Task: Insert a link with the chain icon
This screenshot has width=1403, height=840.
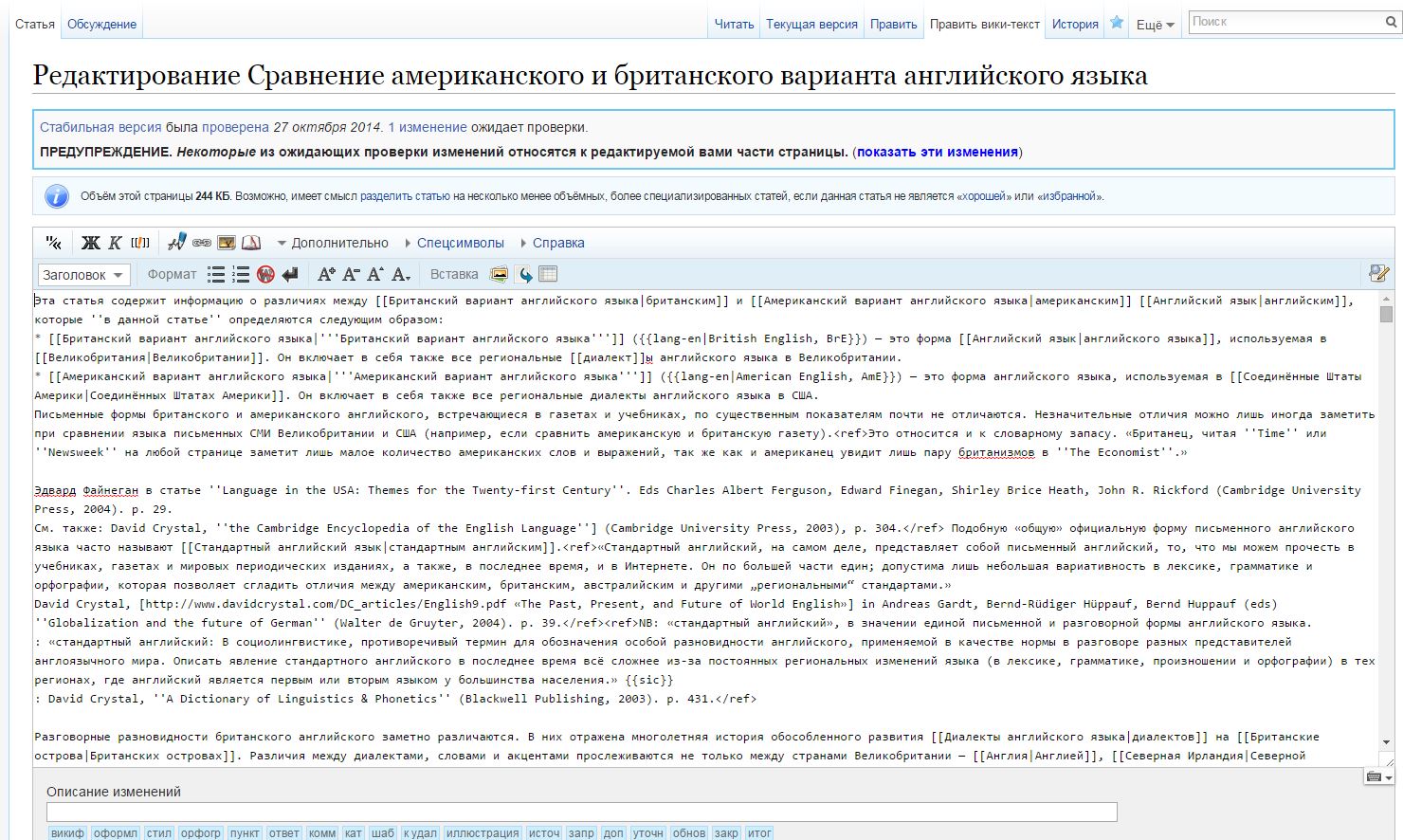Action: [202, 243]
